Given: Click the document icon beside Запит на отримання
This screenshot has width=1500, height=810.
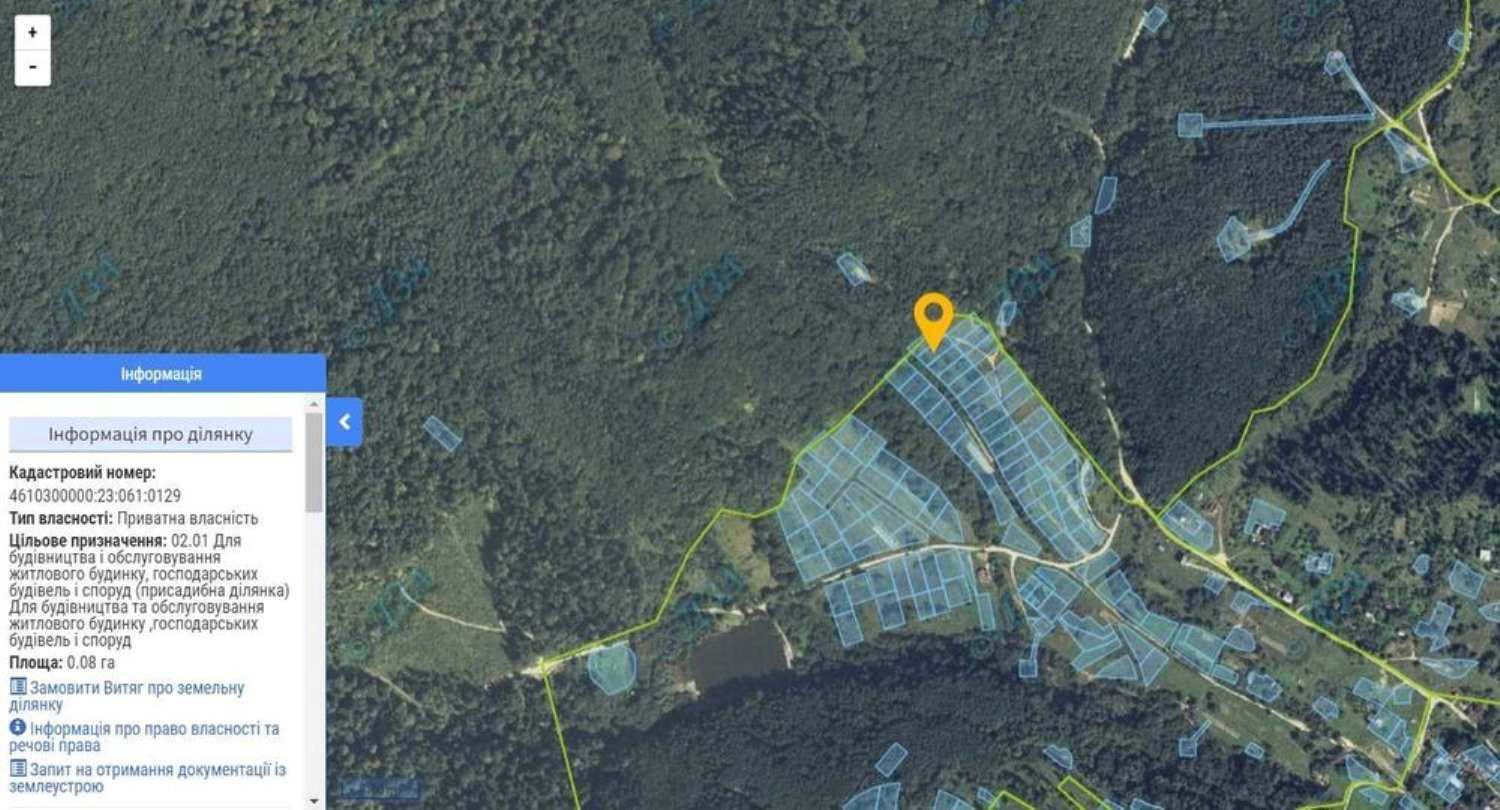Looking at the screenshot, I should pos(18,769).
